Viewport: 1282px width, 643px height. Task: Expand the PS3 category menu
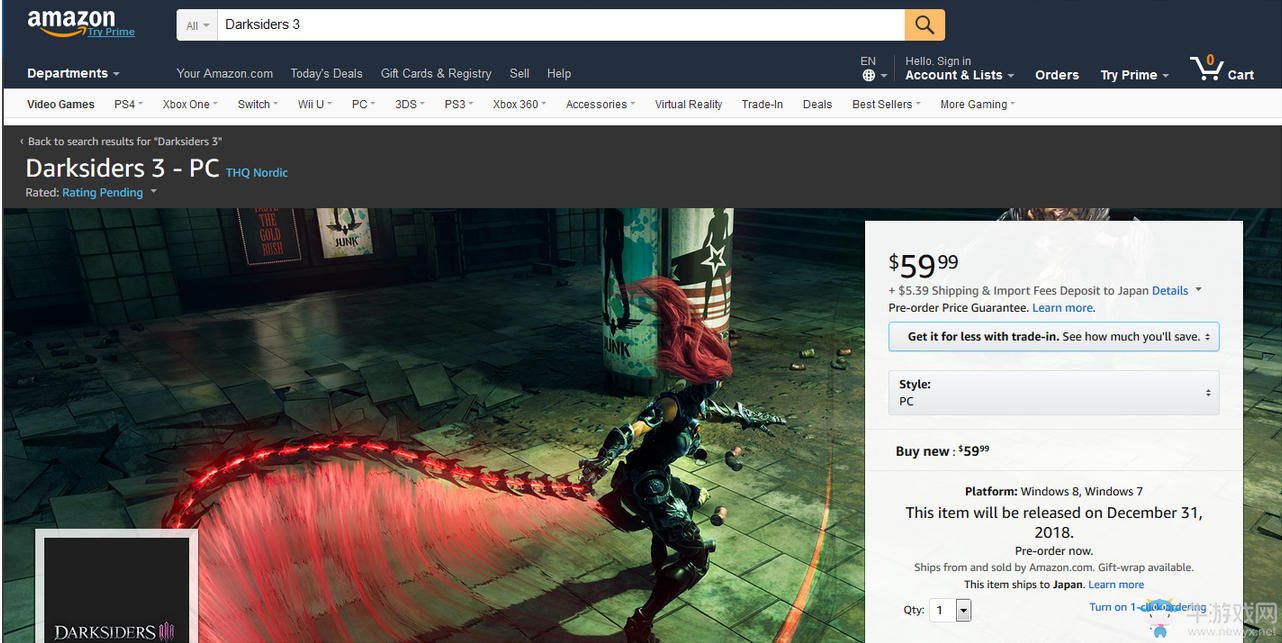tap(459, 104)
